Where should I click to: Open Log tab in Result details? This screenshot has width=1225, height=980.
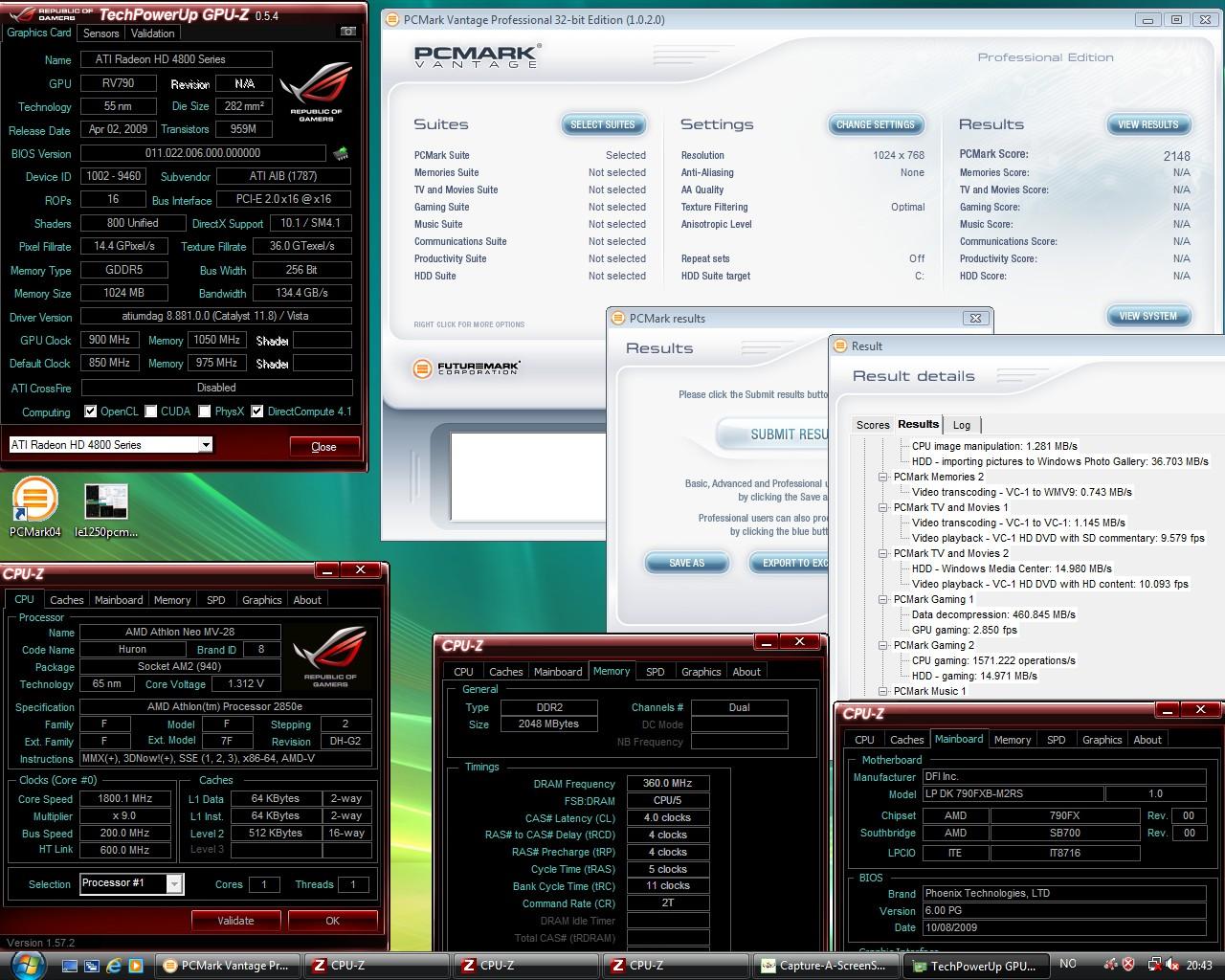(x=962, y=425)
